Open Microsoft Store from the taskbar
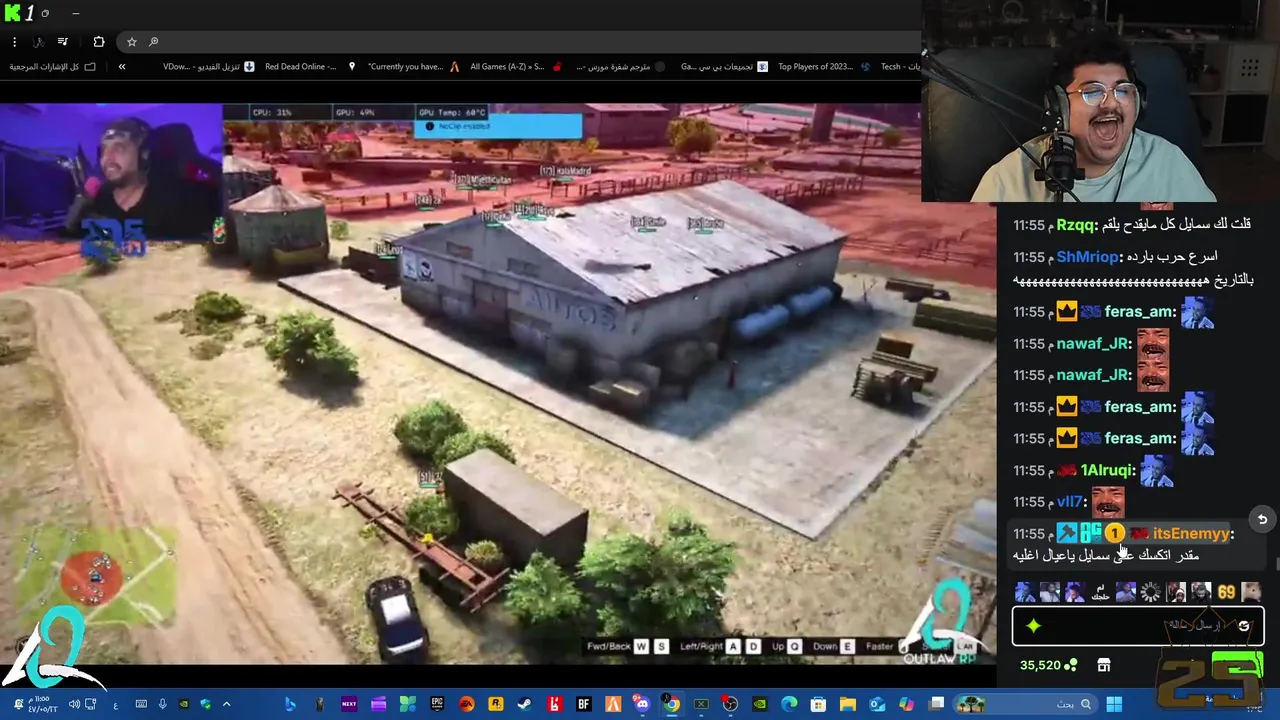 point(818,704)
